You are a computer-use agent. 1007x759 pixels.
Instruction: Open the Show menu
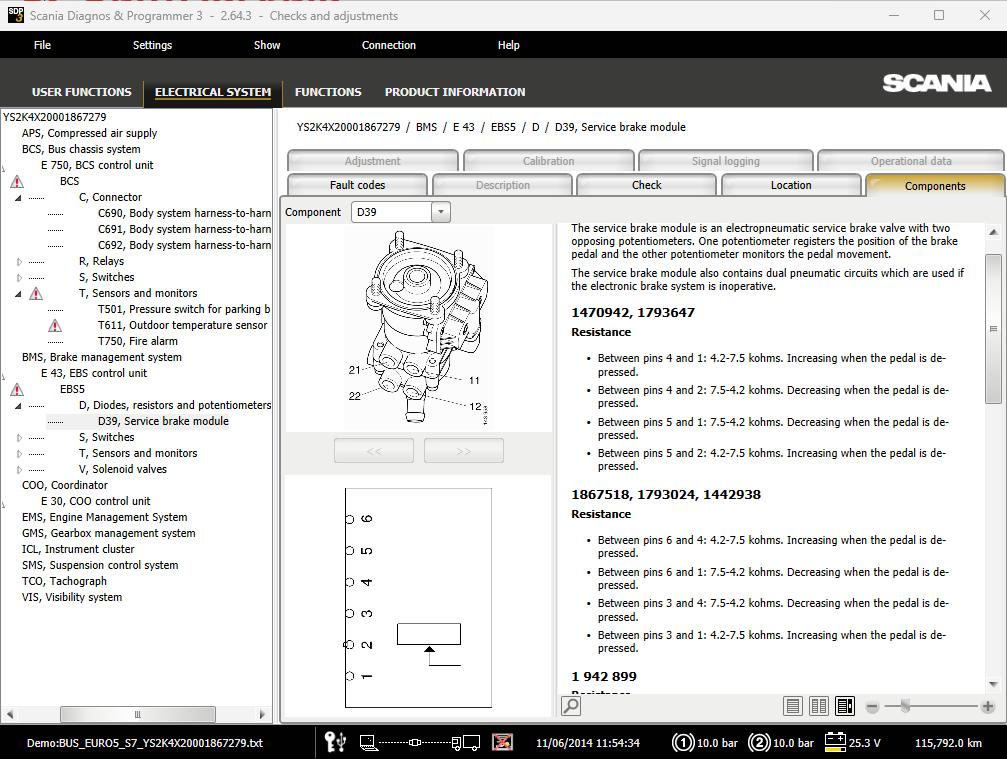pos(267,45)
